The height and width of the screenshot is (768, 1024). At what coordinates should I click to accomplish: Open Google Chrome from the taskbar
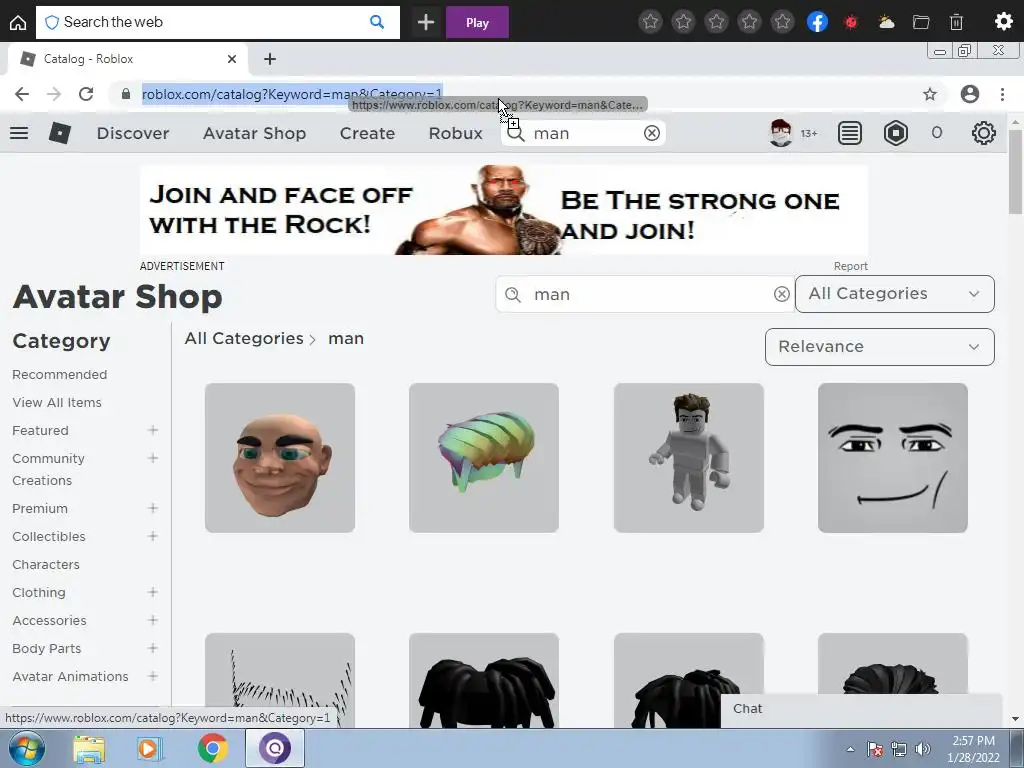[x=212, y=748]
